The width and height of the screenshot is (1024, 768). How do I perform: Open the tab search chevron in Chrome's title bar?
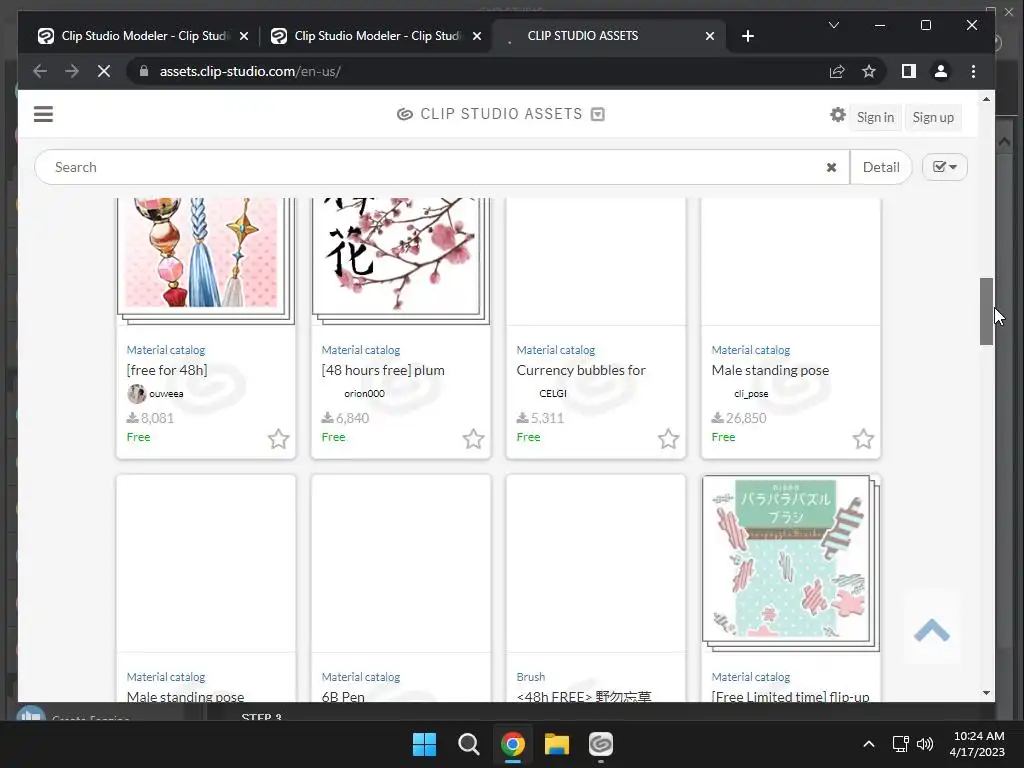click(834, 25)
